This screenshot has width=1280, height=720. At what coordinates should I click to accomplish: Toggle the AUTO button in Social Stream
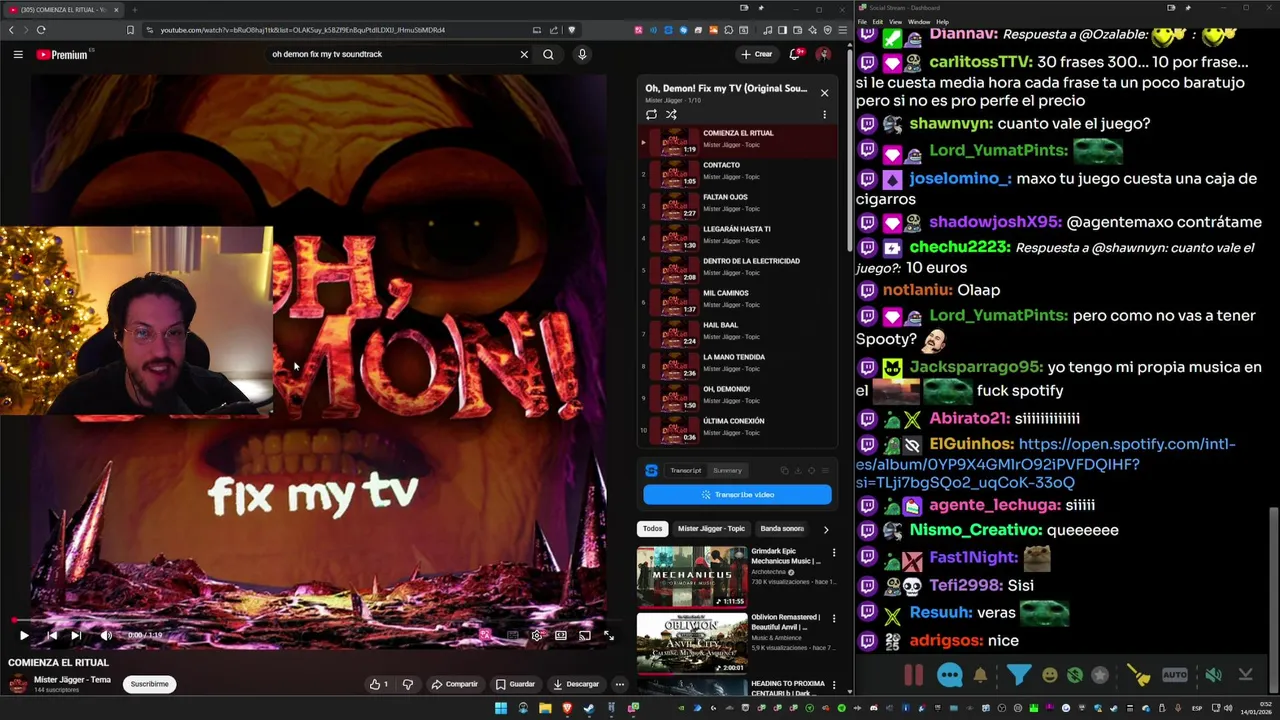coord(1175,675)
